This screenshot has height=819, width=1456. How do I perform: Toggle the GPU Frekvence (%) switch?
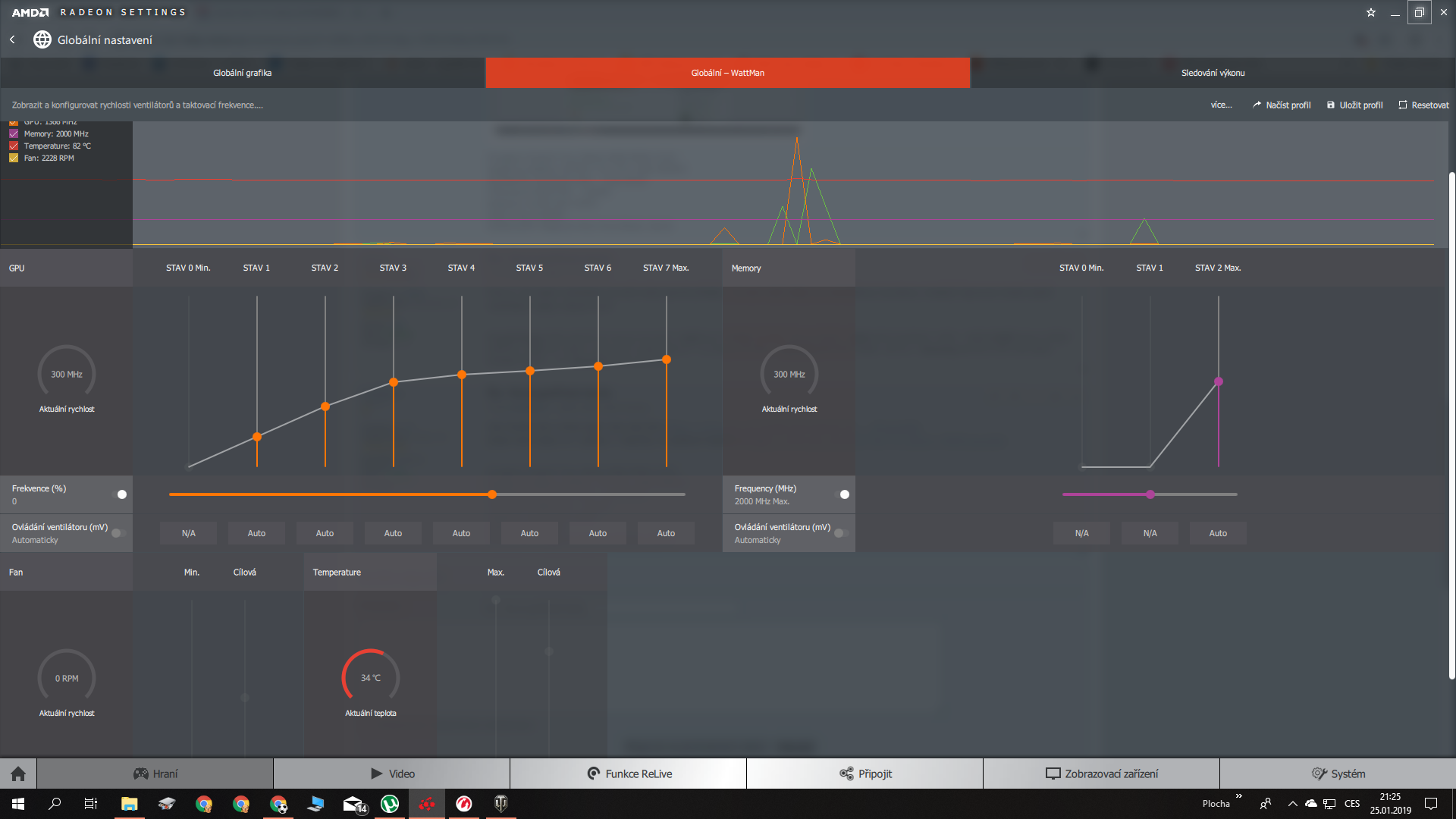119,494
